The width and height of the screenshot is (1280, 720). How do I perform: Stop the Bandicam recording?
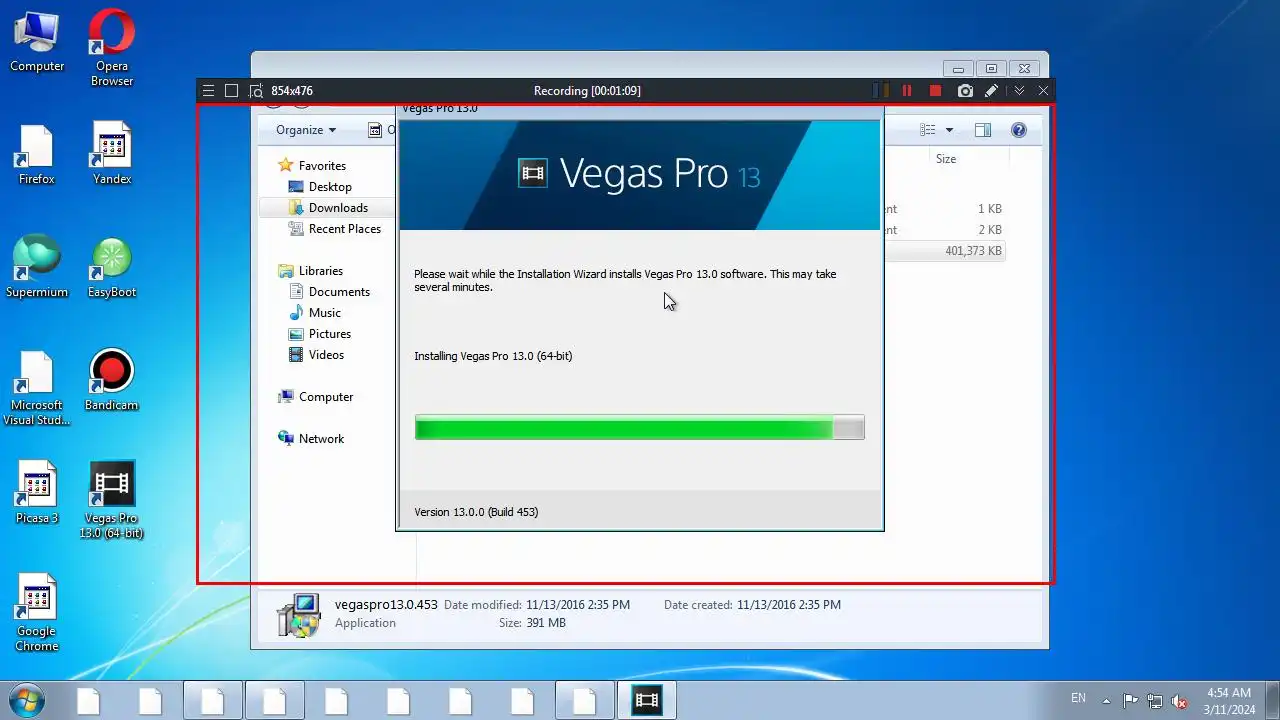(936, 91)
